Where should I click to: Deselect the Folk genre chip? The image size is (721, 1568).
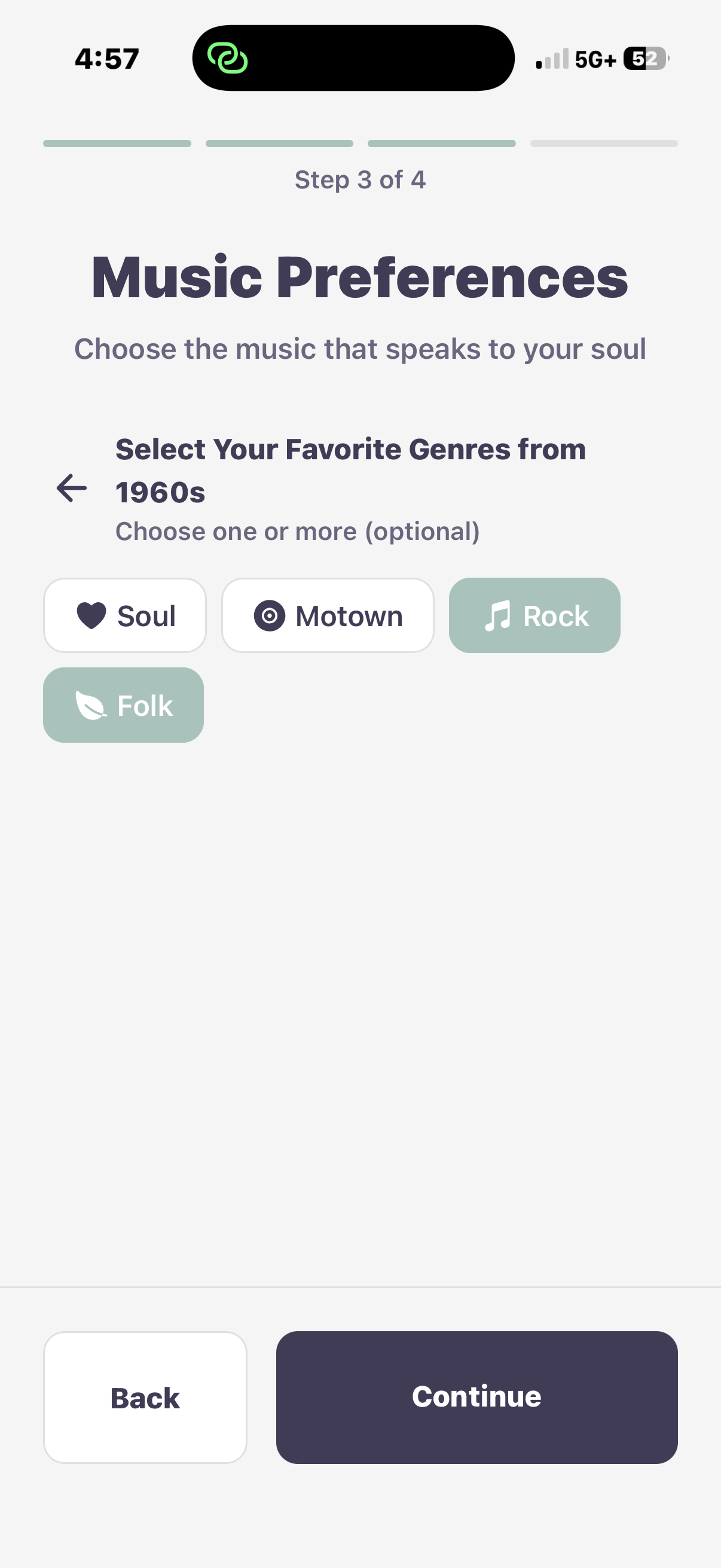click(x=123, y=706)
